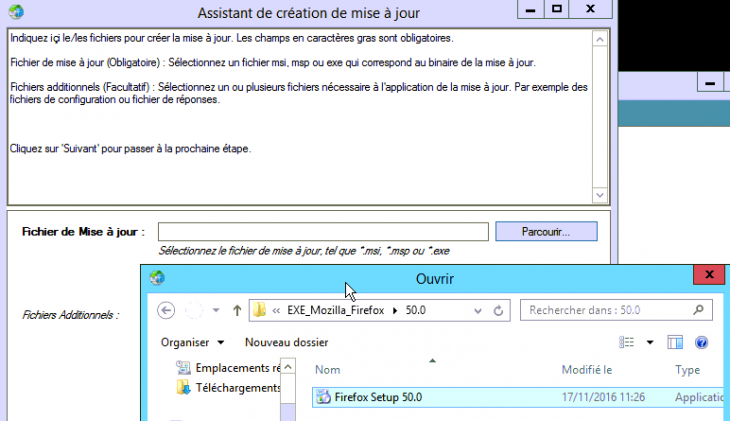Maximize the Assistant de création window

(557, 9)
